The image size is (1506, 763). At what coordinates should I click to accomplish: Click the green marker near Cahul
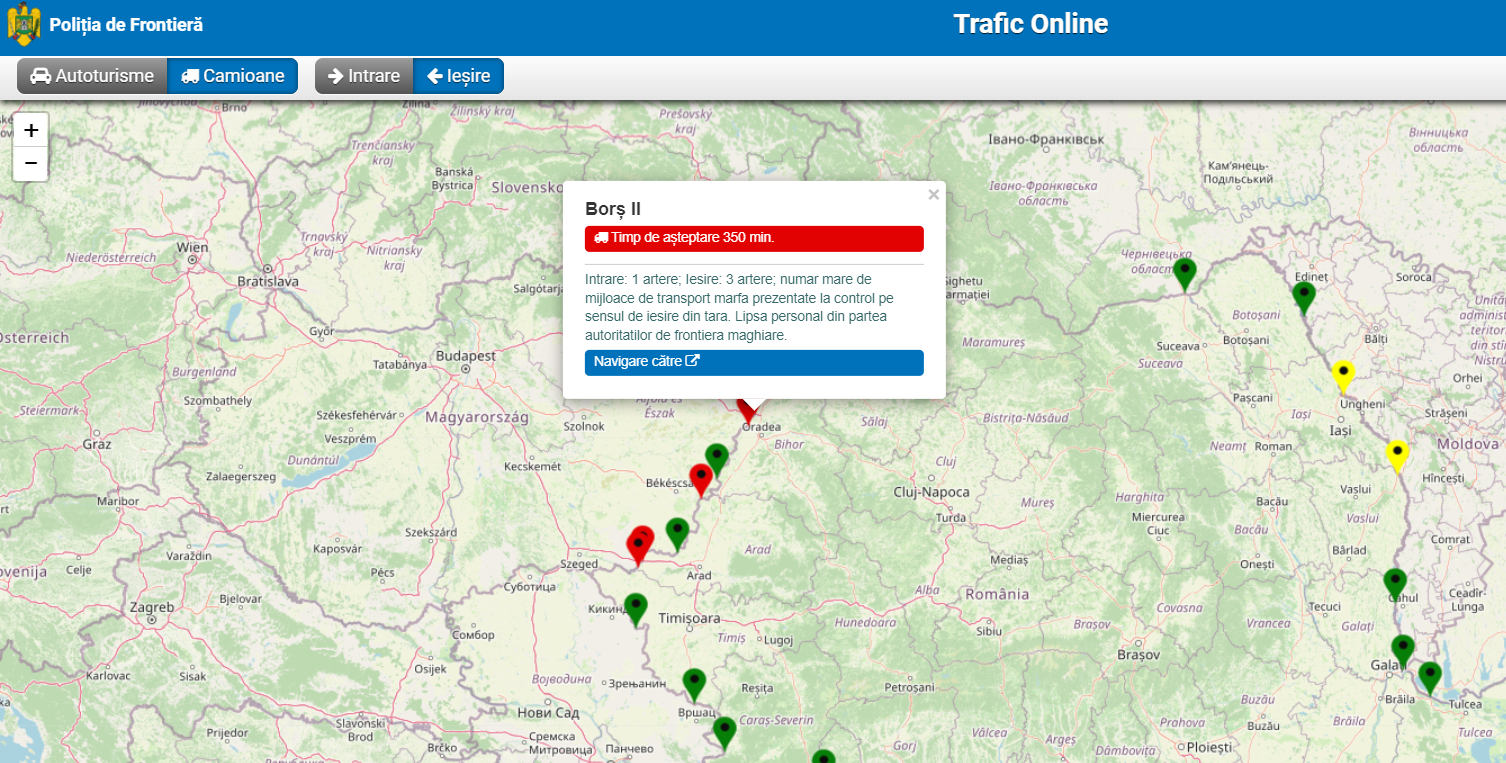[x=1395, y=582]
